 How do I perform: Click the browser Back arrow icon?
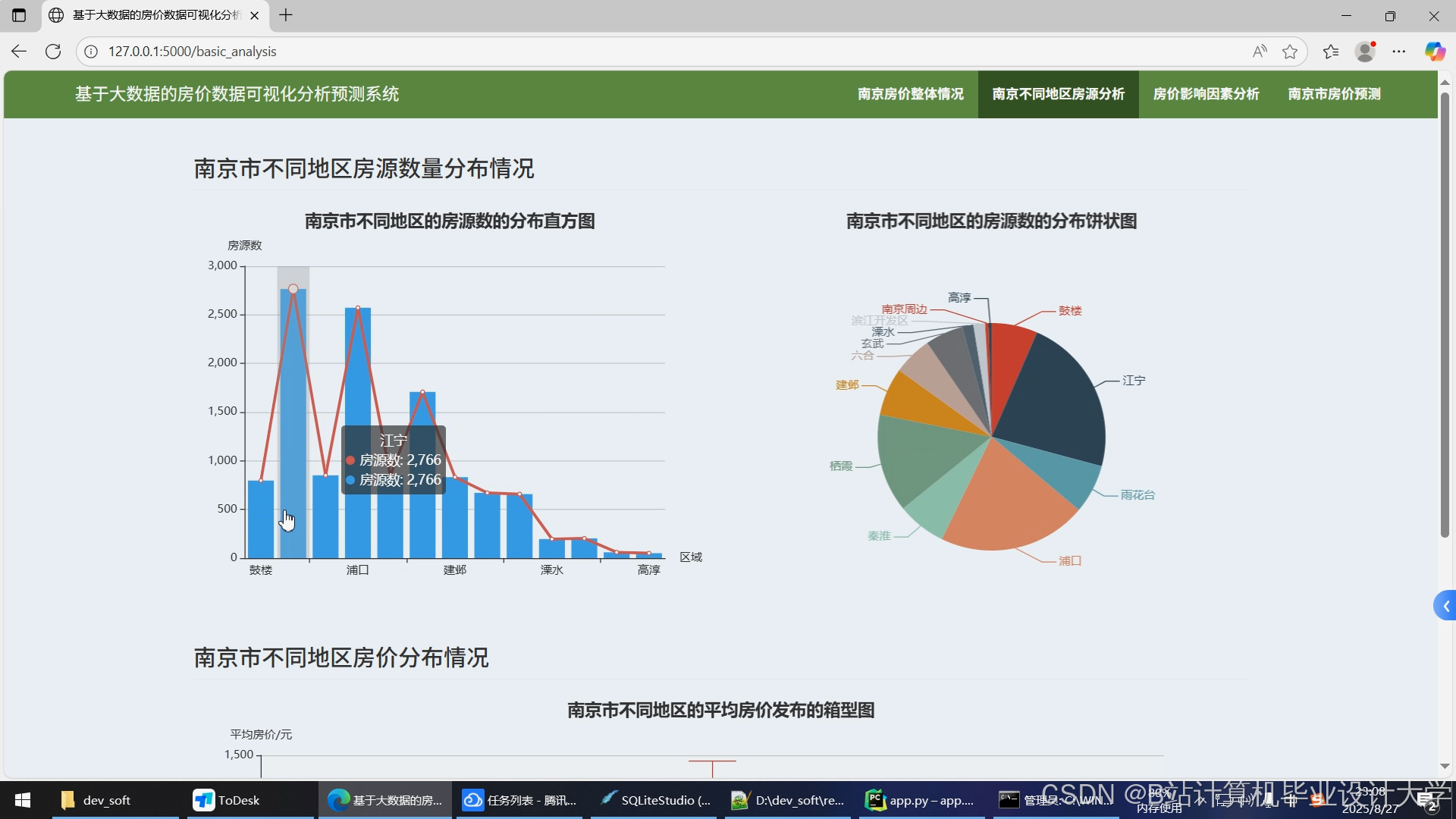coord(19,52)
